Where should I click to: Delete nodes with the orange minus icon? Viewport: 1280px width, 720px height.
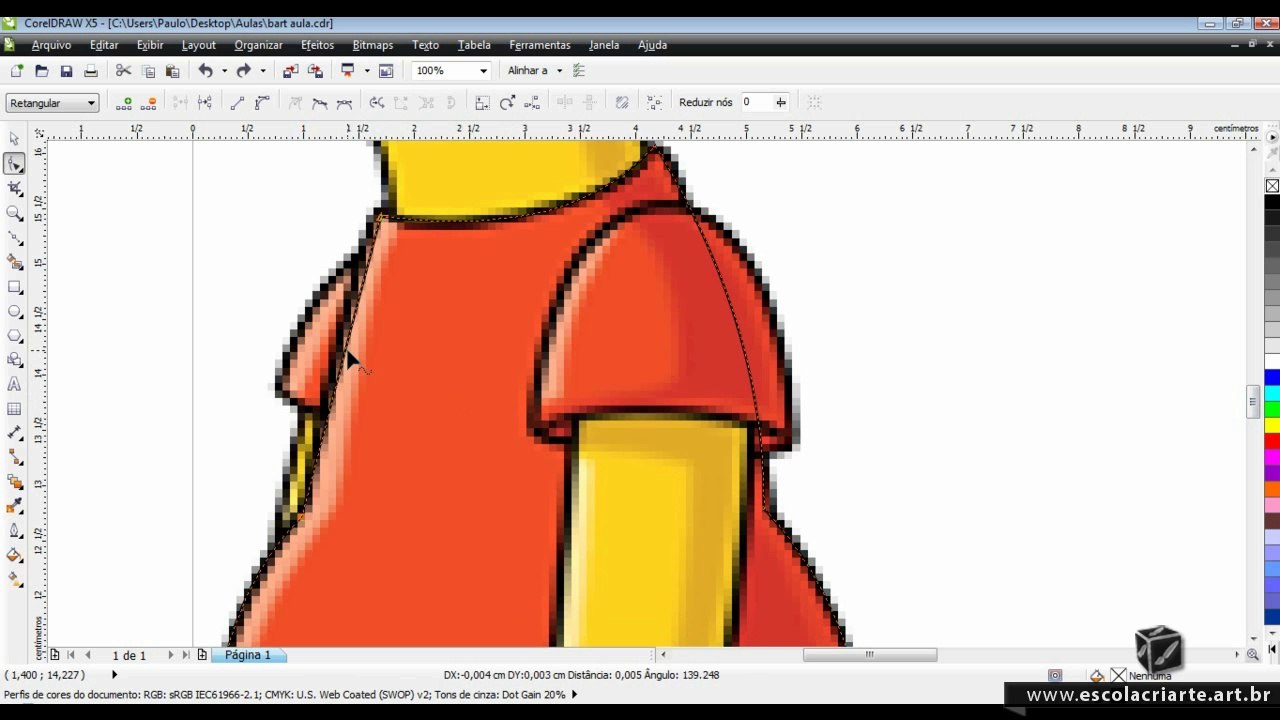click(x=150, y=102)
